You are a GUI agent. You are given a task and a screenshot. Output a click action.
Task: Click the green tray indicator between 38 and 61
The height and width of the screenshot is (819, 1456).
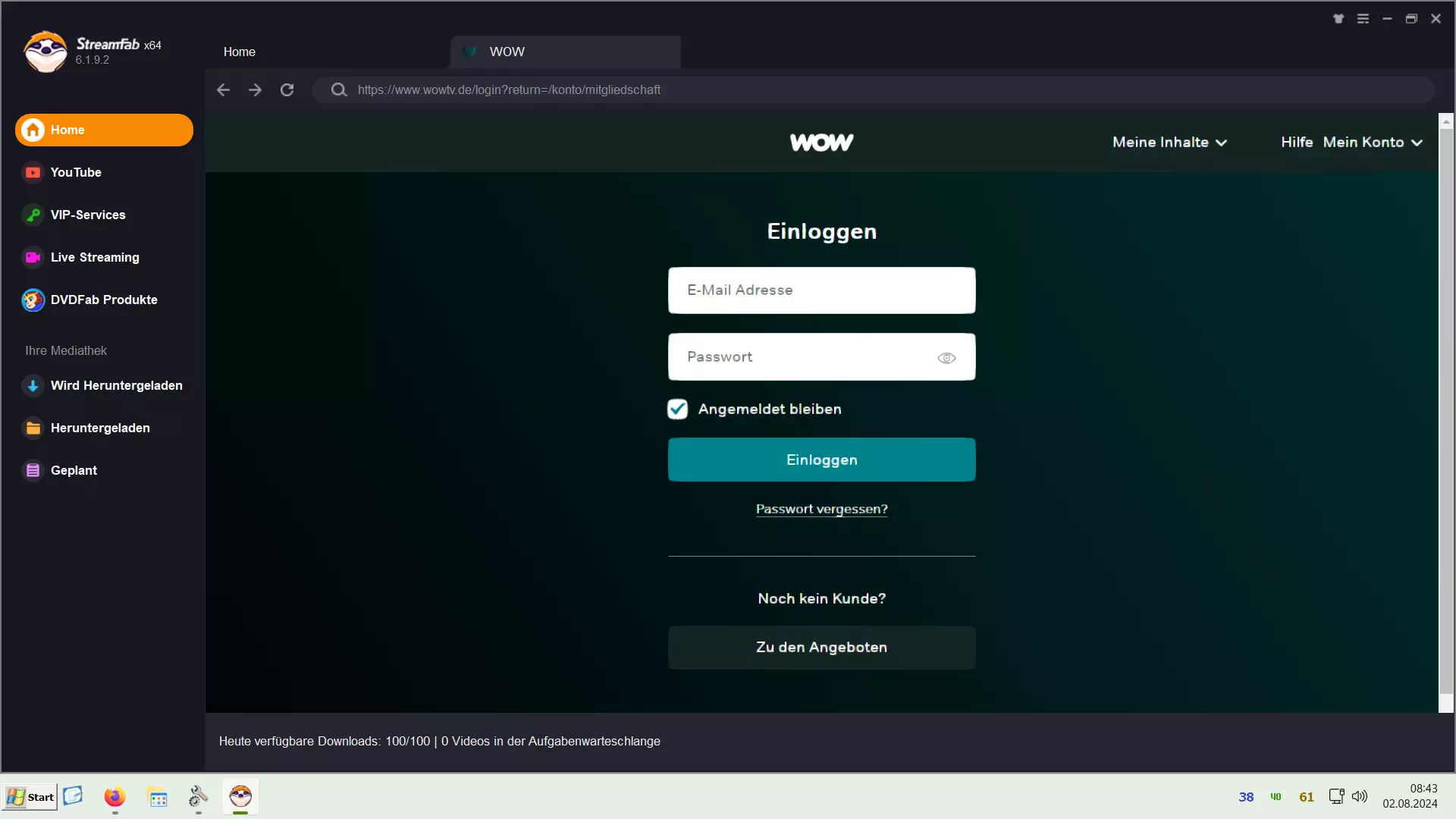point(1276,797)
